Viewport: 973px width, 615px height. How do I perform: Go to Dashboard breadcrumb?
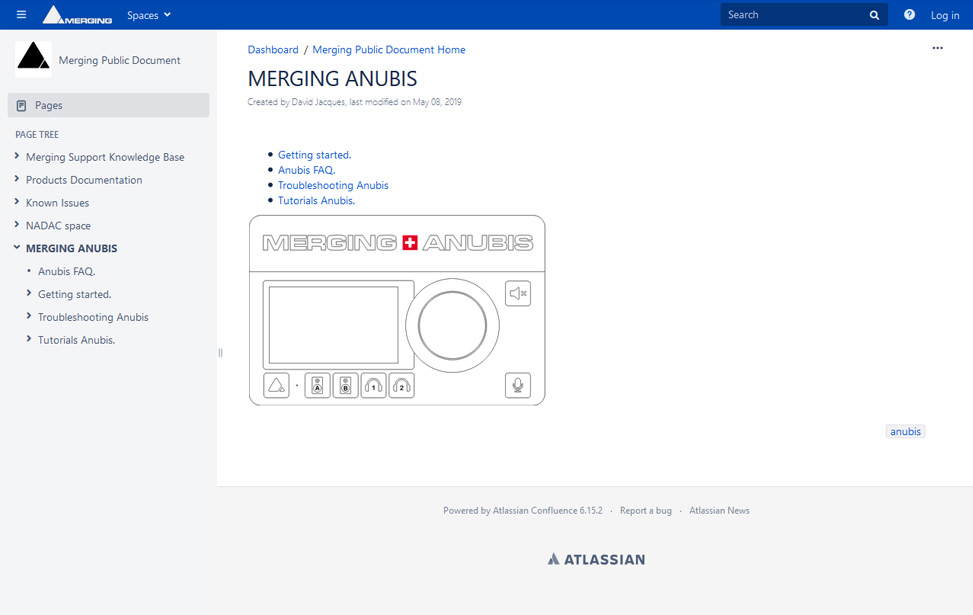point(273,50)
